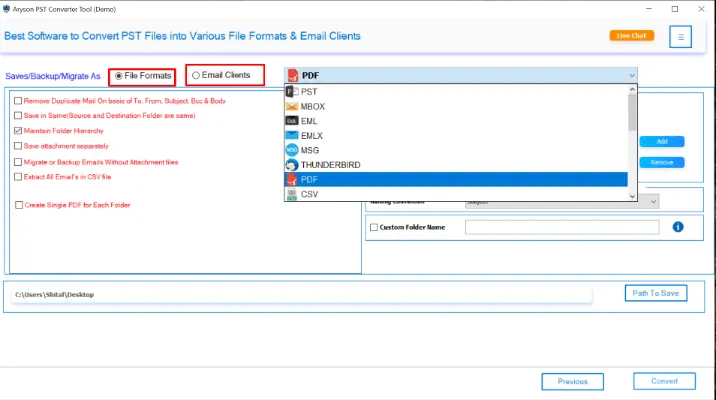Check Migrate Emails Without Attachment files
The height and width of the screenshot is (400, 716).
pos(18,162)
